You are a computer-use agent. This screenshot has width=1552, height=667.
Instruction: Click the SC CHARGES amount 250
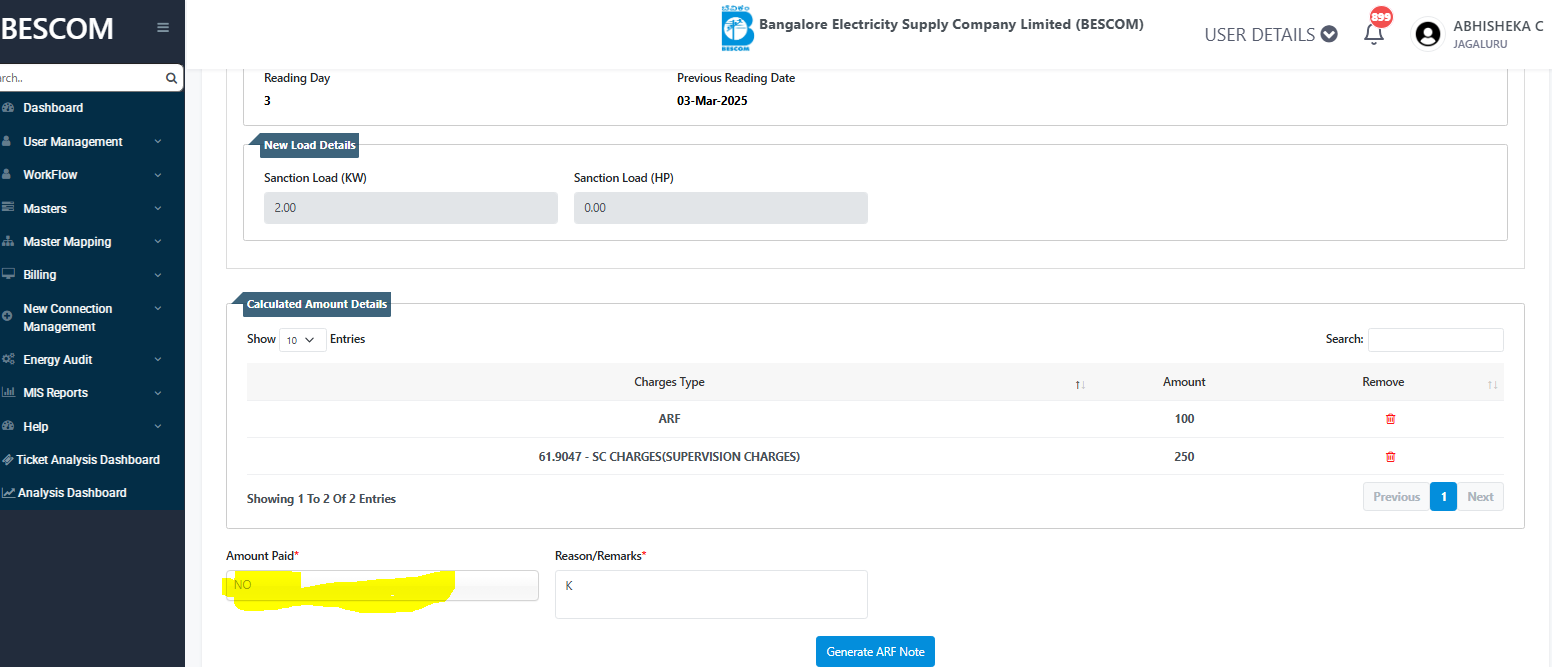[x=1184, y=457]
